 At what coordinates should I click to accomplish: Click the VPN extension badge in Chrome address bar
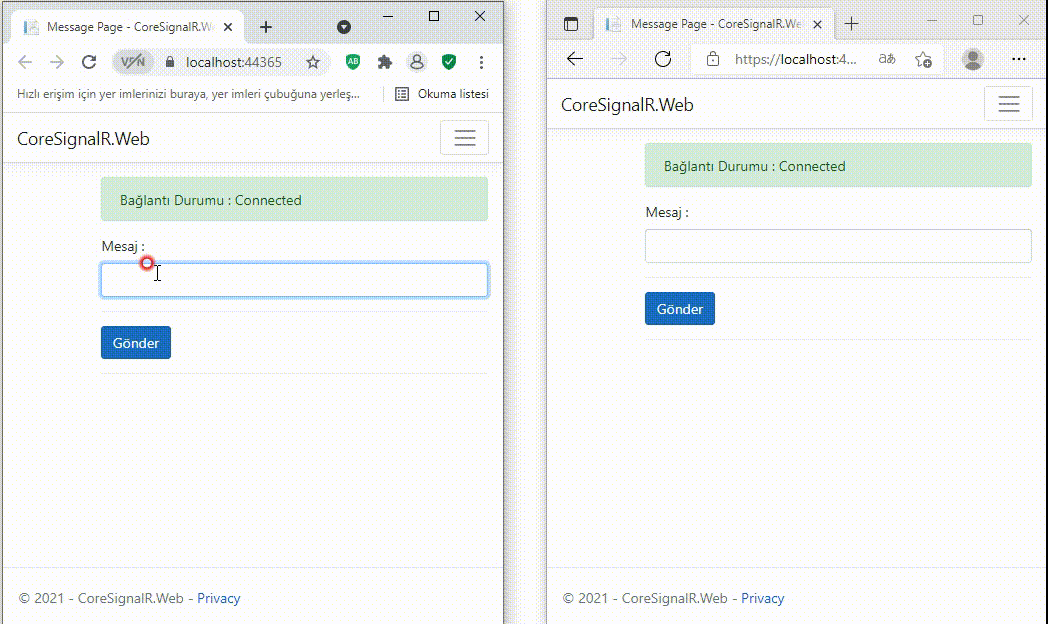pyautogui.click(x=132, y=62)
